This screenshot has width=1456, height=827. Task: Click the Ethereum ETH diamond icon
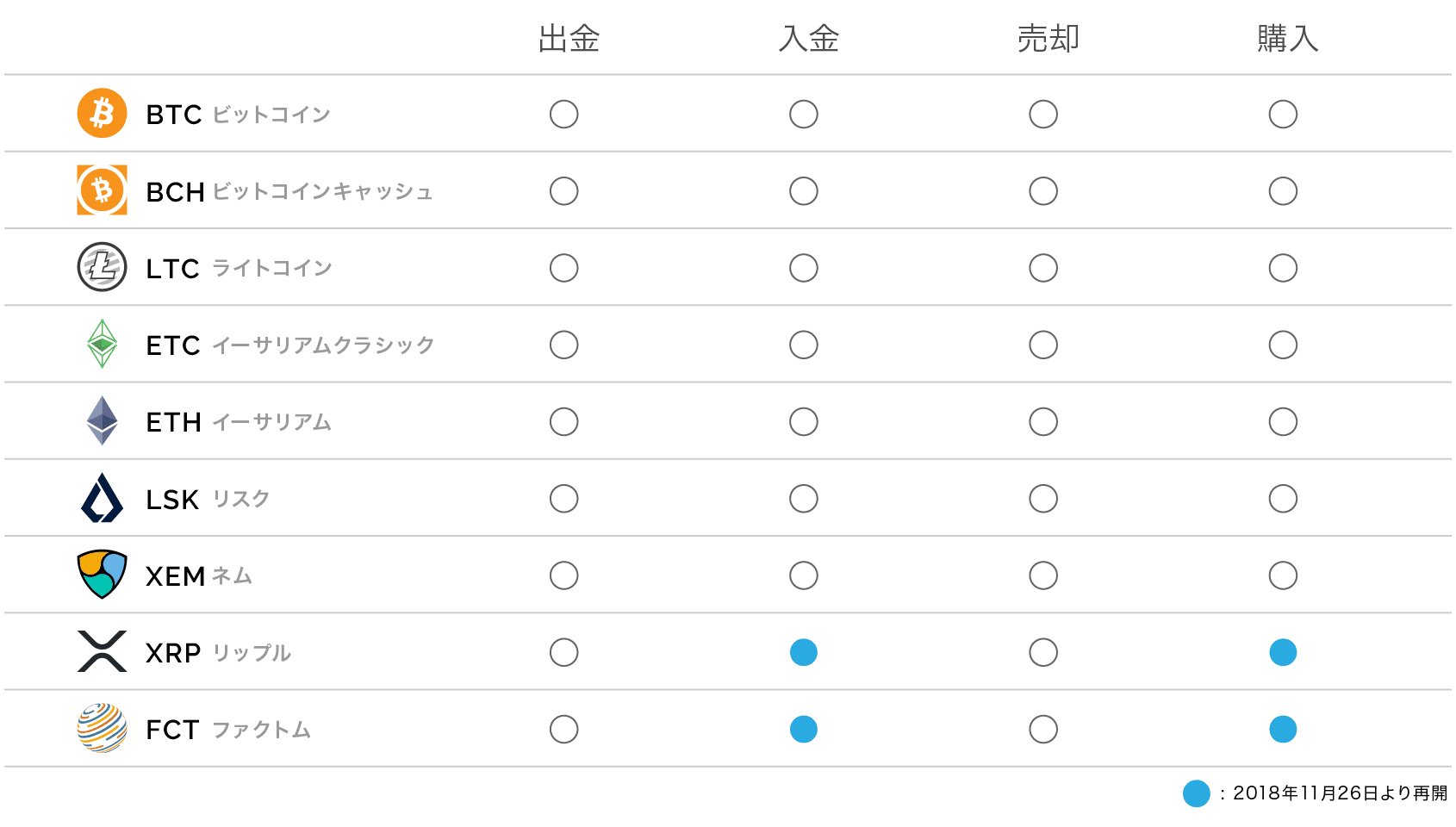click(102, 420)
